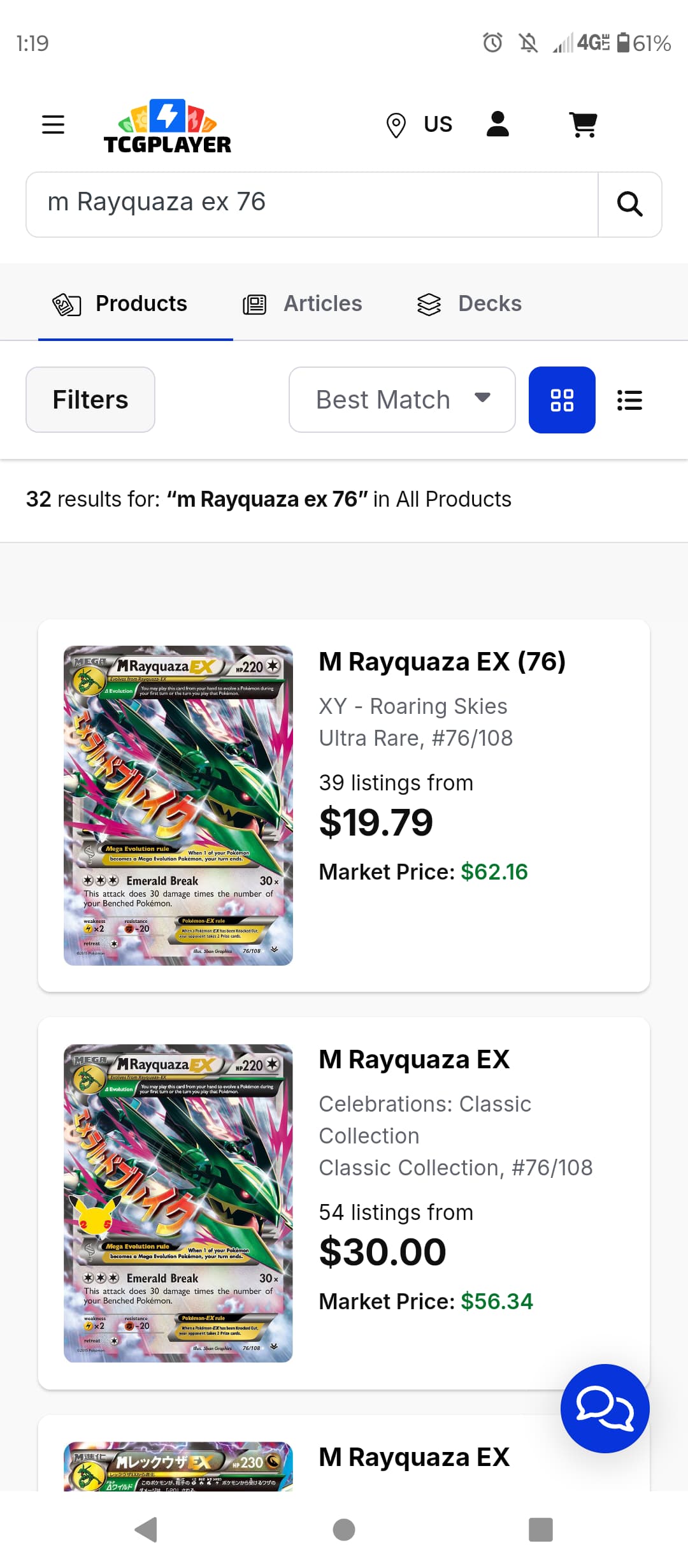The height and width of the screenshot is (1568, 688).
Task: Open the US location selector
Action: coord(419,124)
